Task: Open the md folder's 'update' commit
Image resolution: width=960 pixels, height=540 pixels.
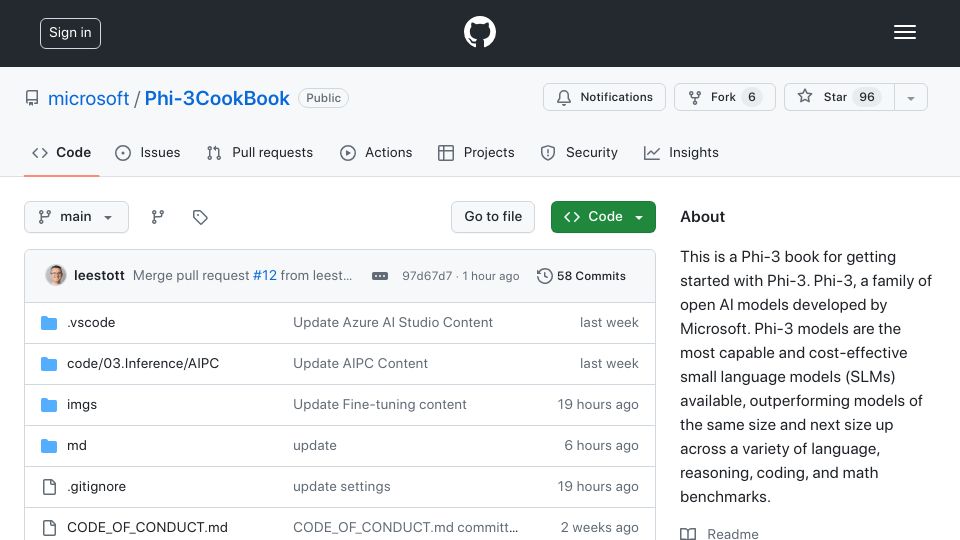Action: [315, 446]
